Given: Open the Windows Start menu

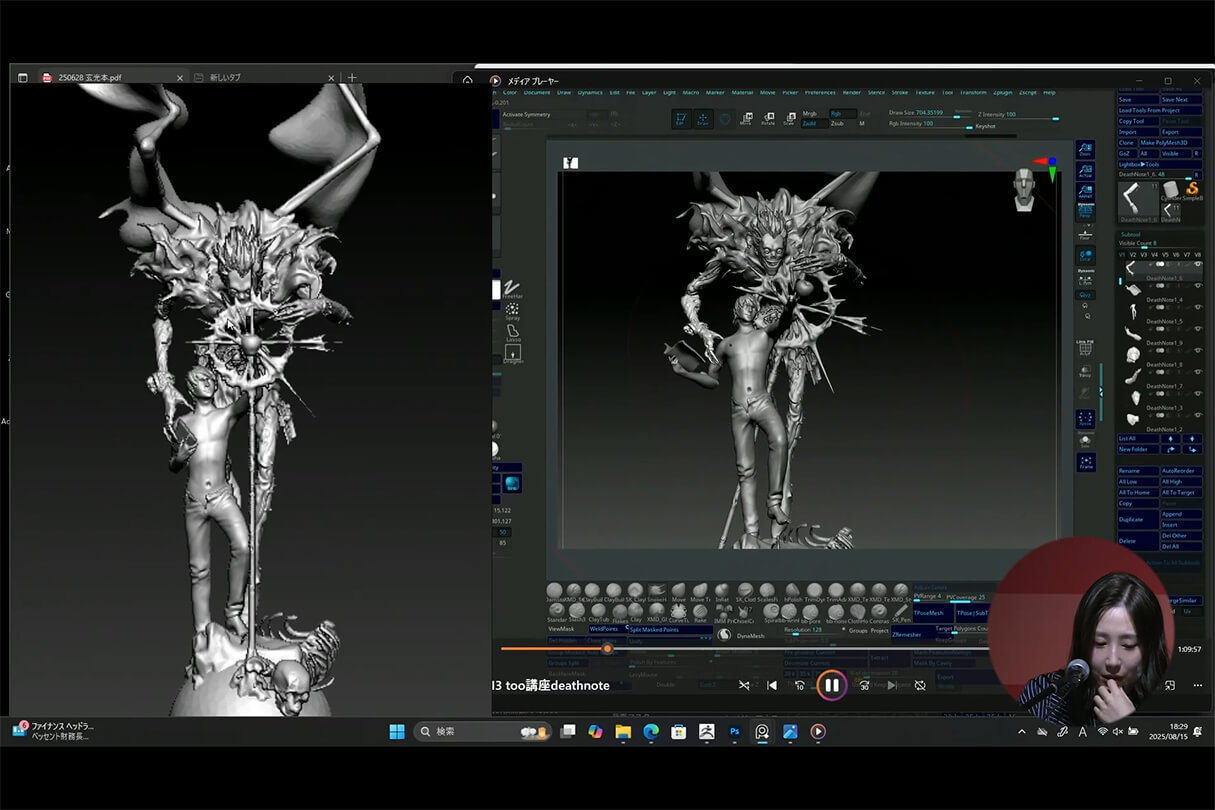Looking at the screenshot, I should click(397, 731).
